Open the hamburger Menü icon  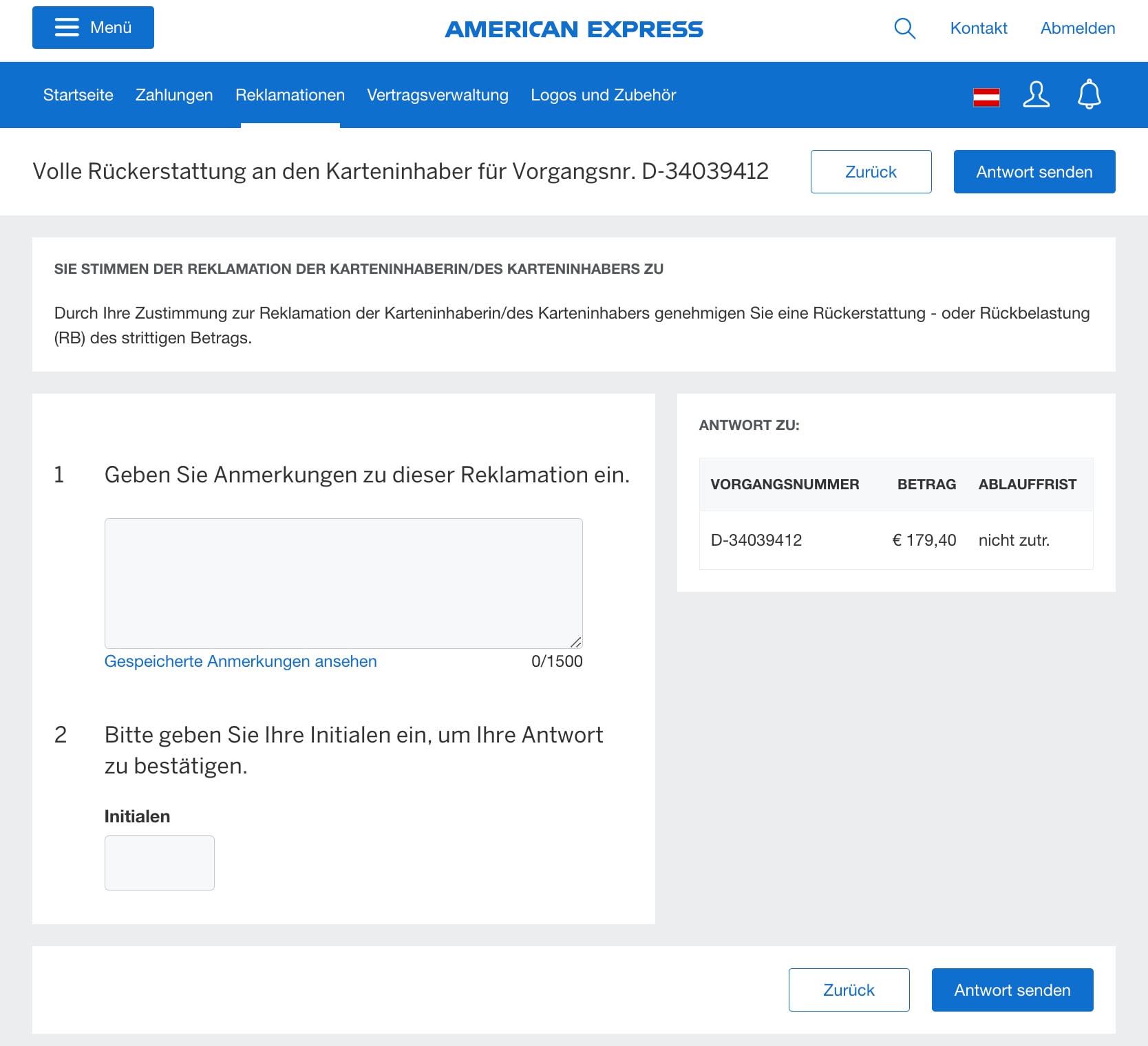pyautogui.click(x=92, y=28)
